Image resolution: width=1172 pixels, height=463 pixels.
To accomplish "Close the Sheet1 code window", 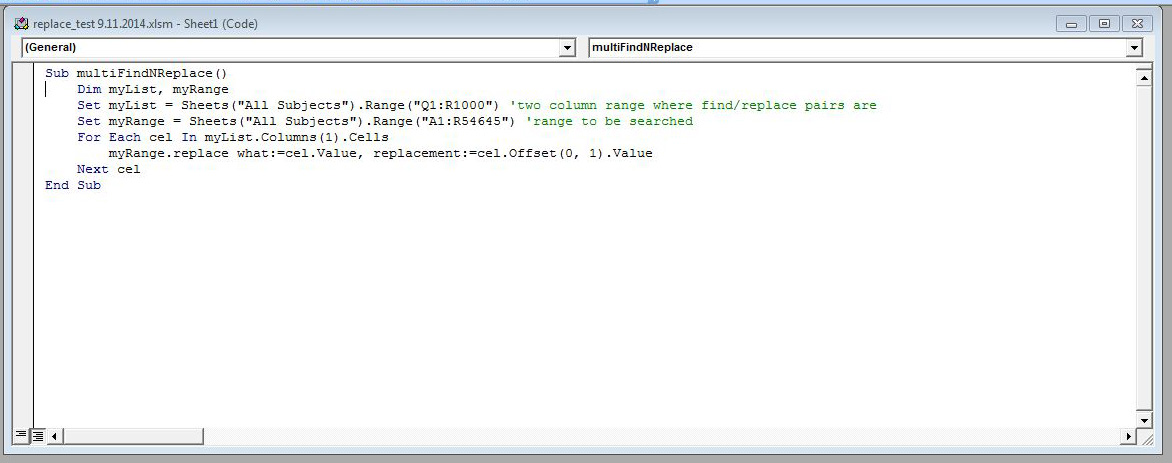I will click(x=1137, y=24).
